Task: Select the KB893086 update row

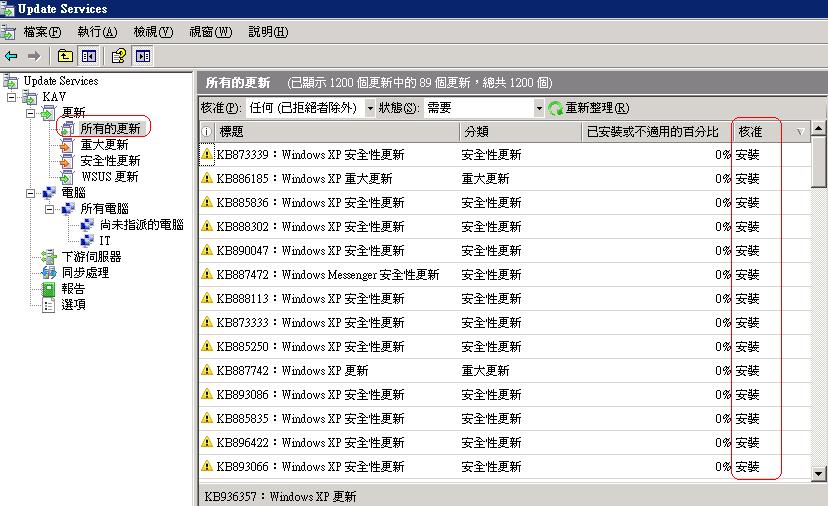Action: tap(505, 395)
